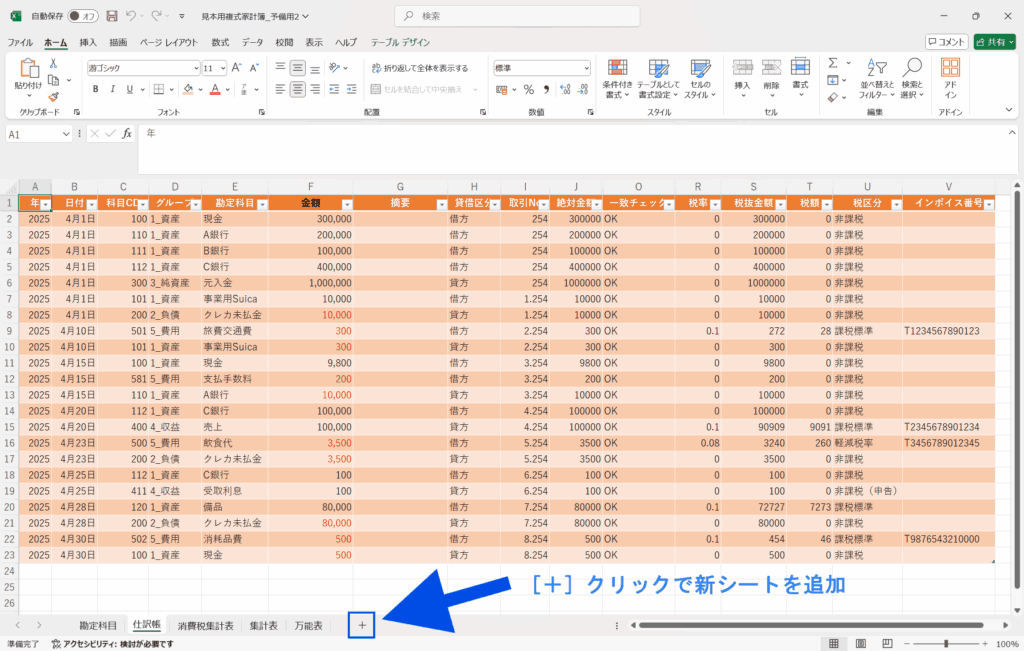The width and height of the screenshot is (1024, 651).
Task: Click the search box in title bar
Action: pos(517,16)
